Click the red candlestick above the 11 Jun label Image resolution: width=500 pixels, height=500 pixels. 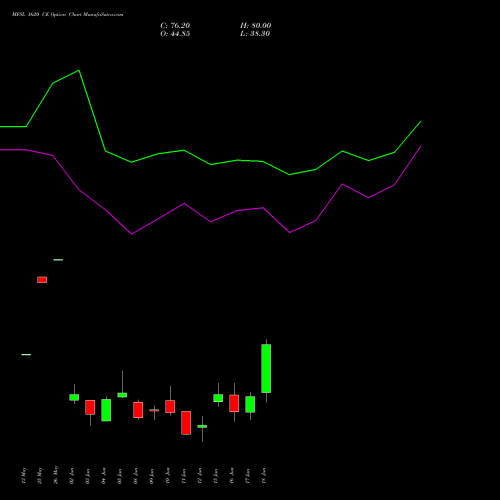(x=186, y=423)
